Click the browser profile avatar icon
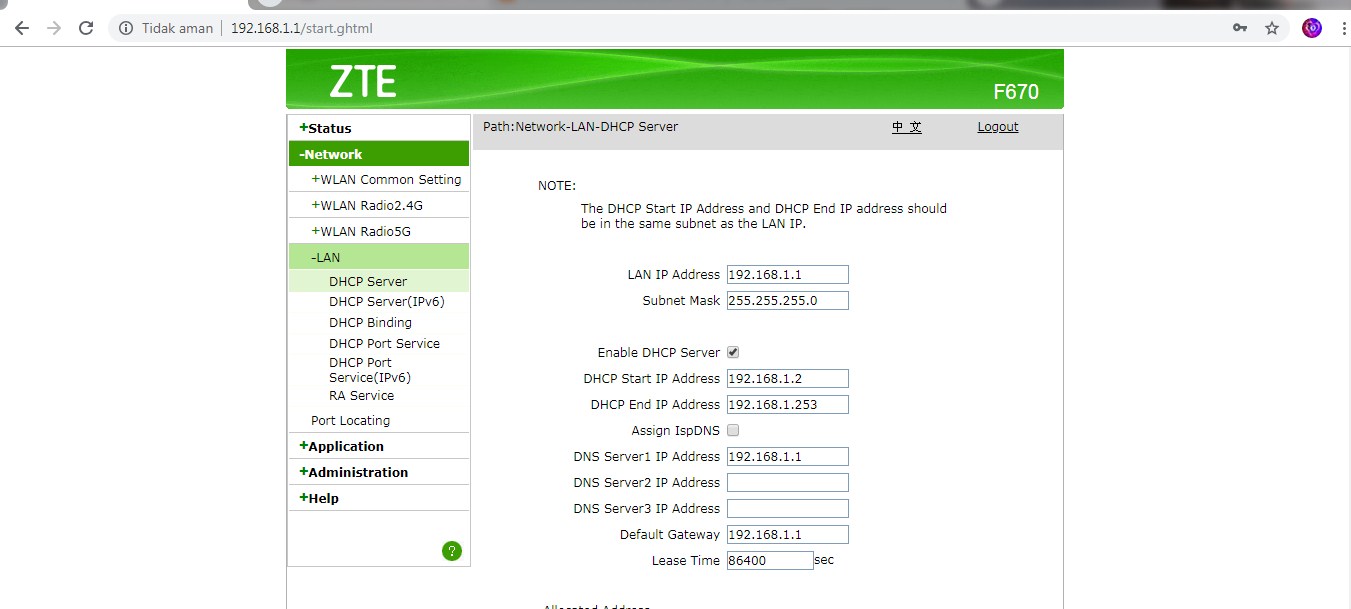Image resolution: width=1351 pixels, height=609 pixels. [x=1311, y=28]
